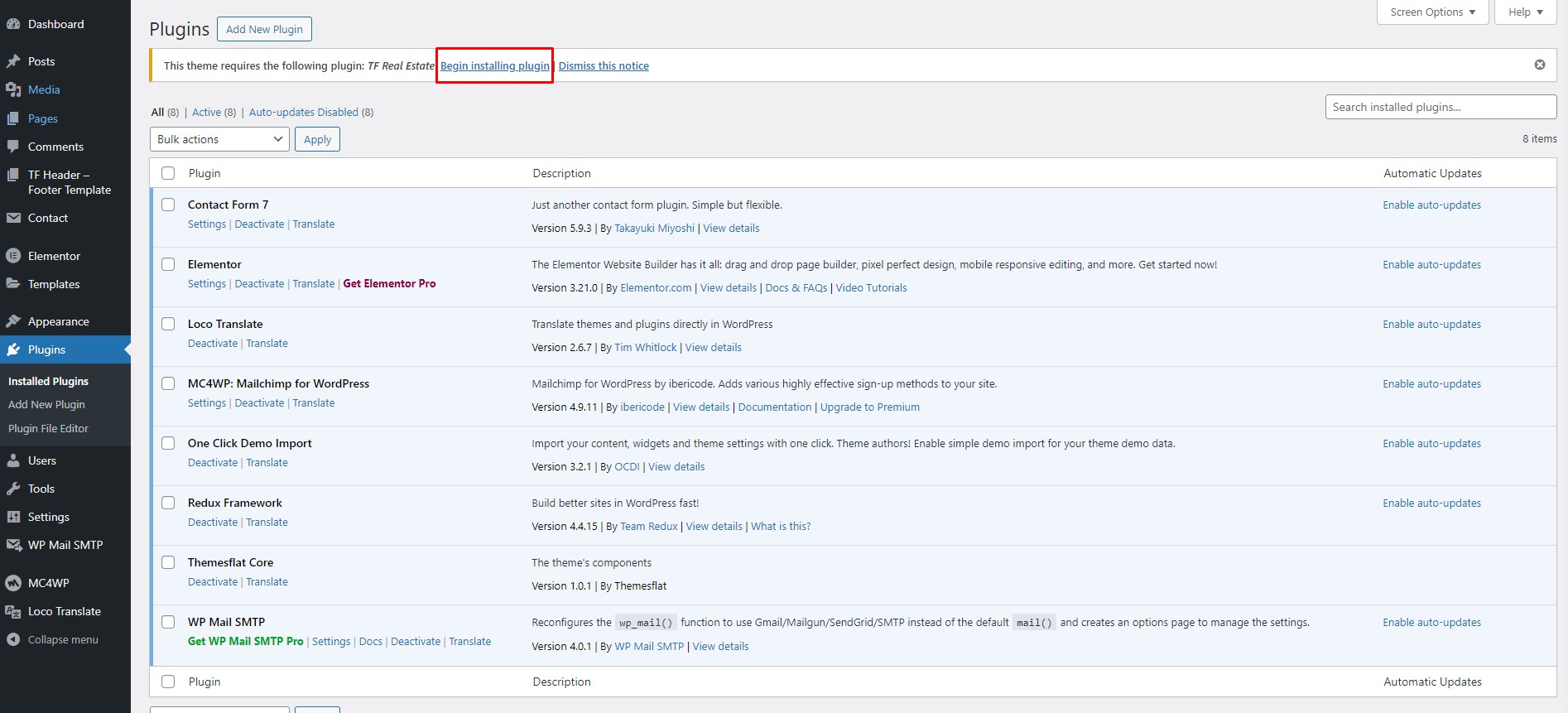Open Installed Plugins submenu item
Viewport: 1568px width, 713px height.
[x=48, y=381]
